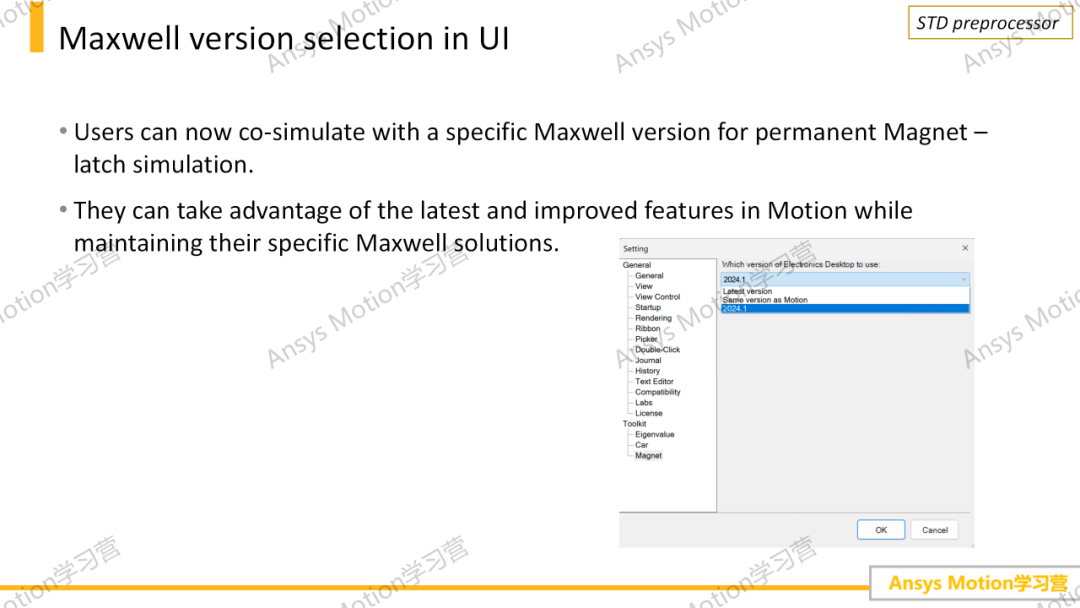Viewport: 1080px width, 608px height.
Task: Open Compatibility settings in the tree
Action: click(x=658, y=392)
